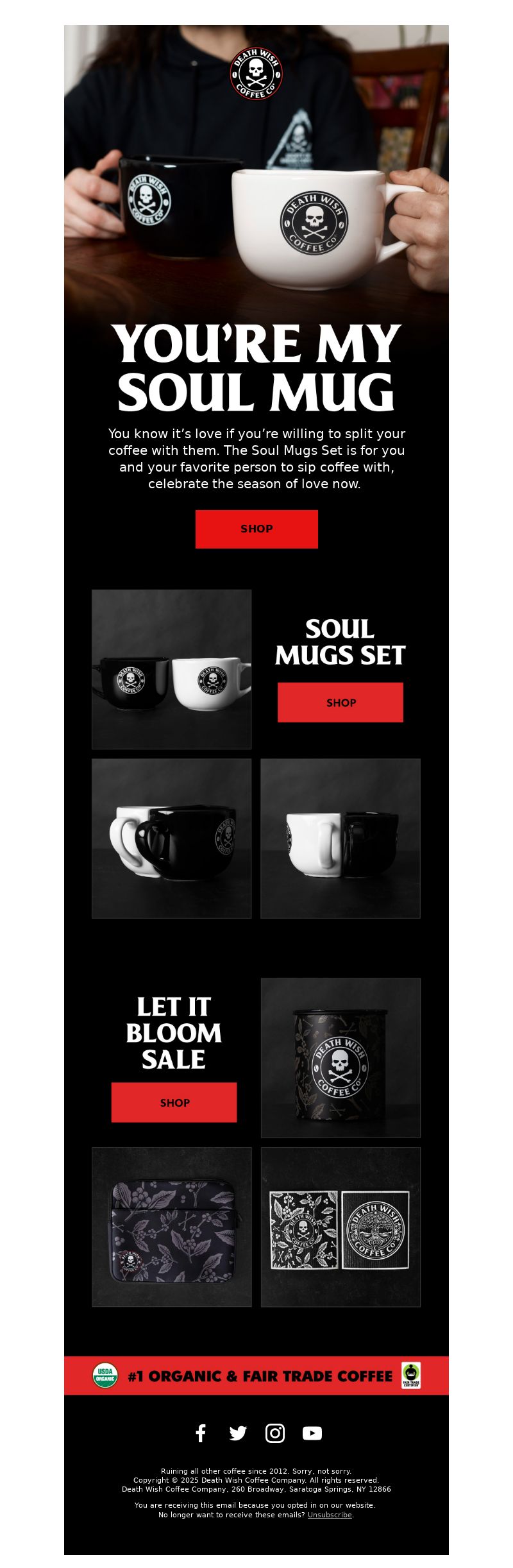Open the YouTube icon in footer
Viewport: 513px width, 1568px height.
(x=312, y=1433)
